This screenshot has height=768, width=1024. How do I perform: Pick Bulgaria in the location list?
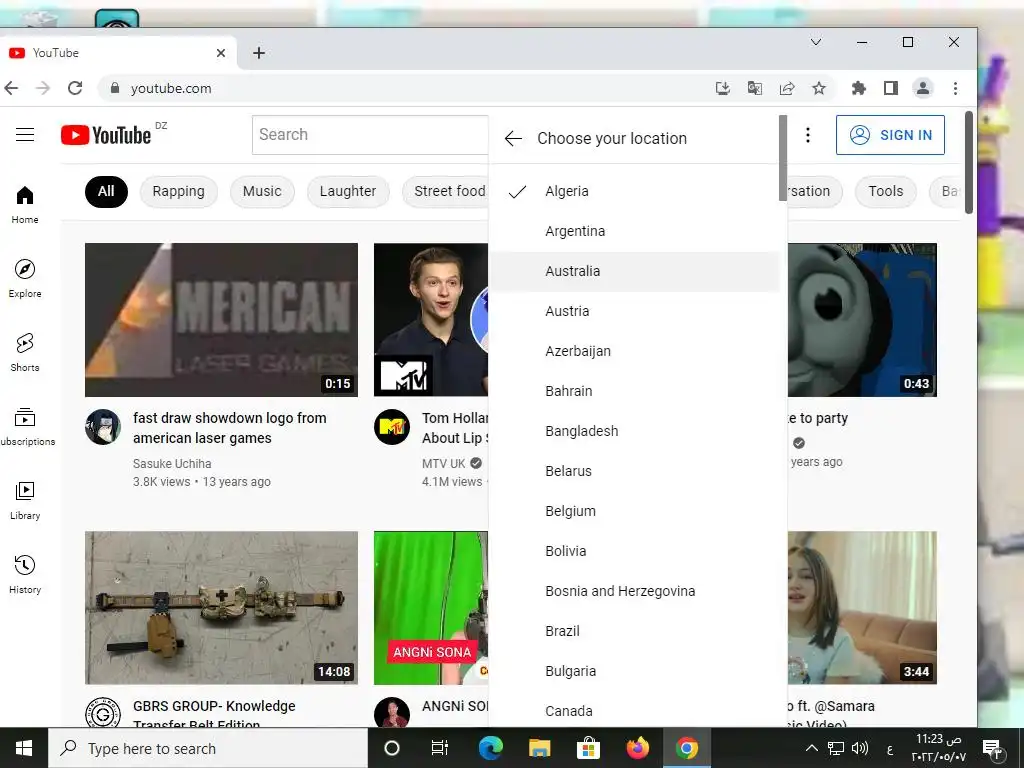(x=634, y=671)
